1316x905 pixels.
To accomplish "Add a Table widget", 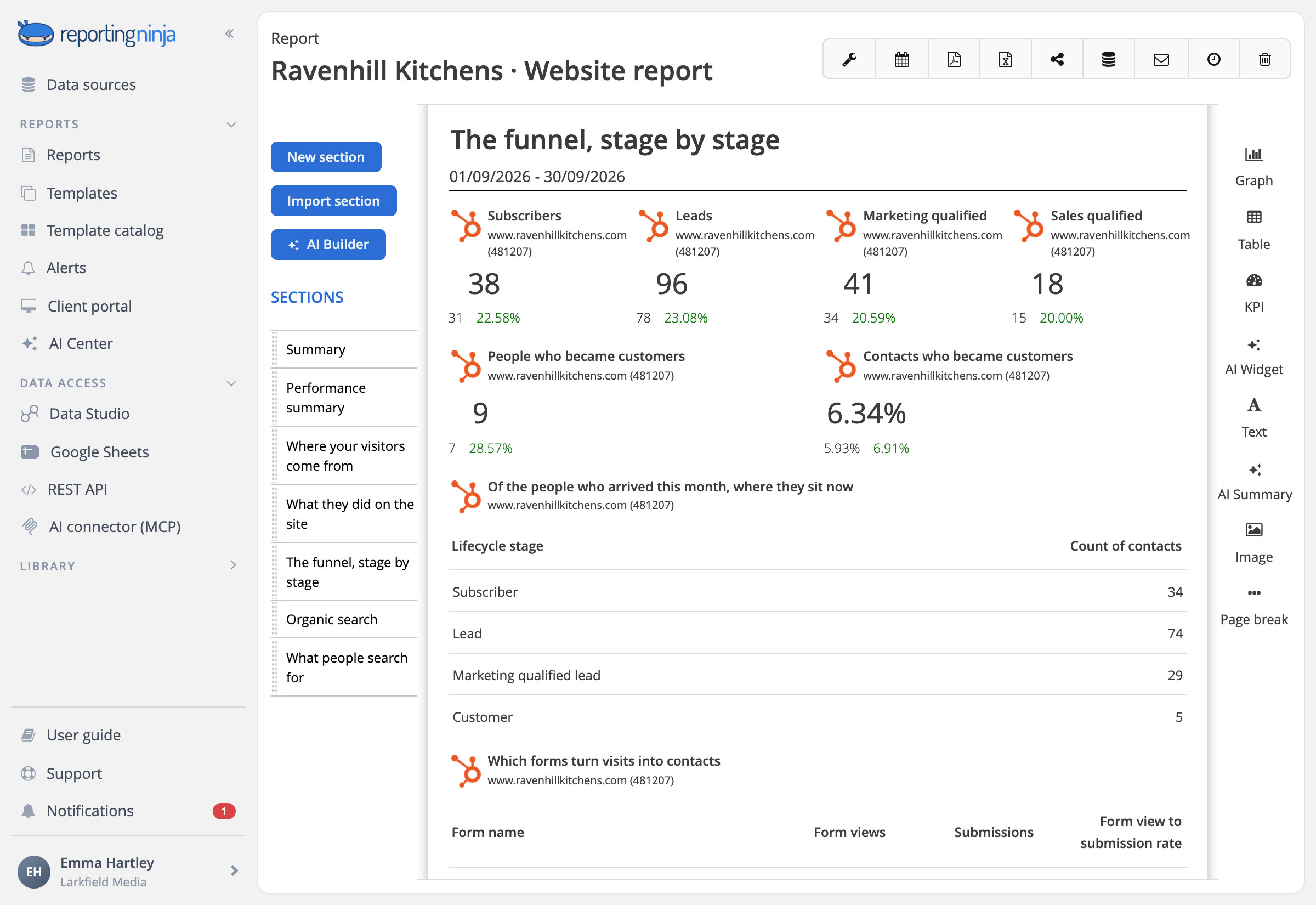I will pyautogui.click(x=1253, y=230).
